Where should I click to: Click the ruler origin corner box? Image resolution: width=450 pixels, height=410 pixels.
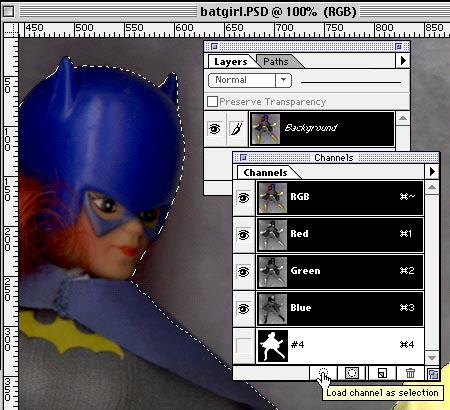tap(10, 30)
